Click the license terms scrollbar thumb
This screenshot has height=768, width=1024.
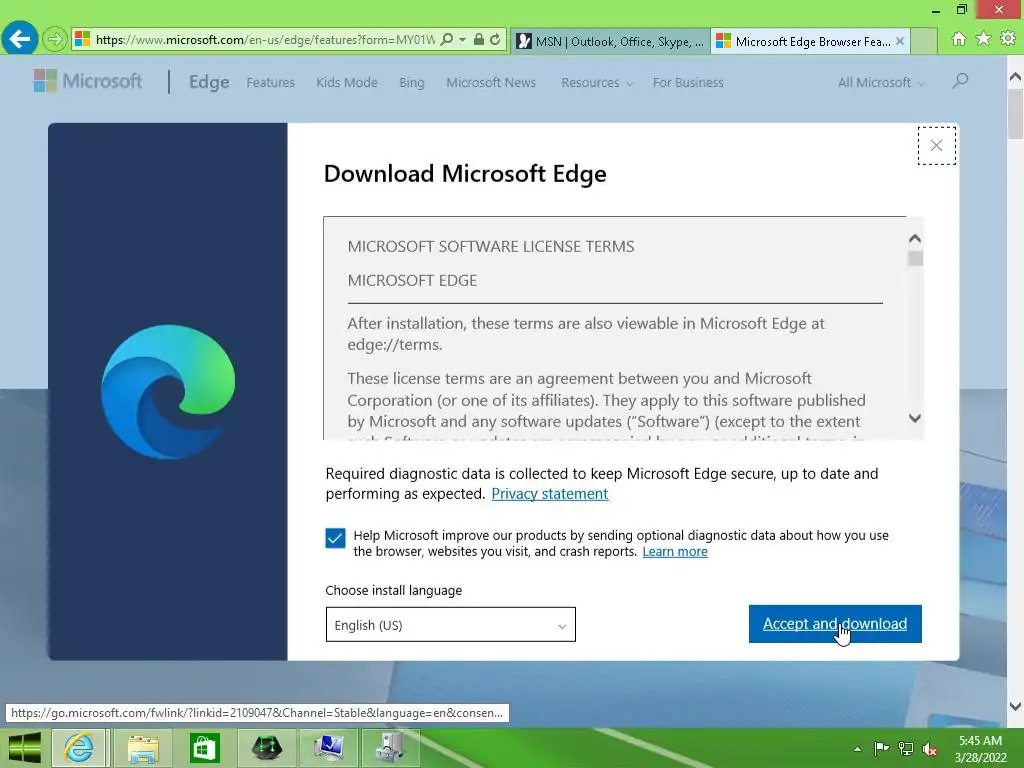point(915,259)
